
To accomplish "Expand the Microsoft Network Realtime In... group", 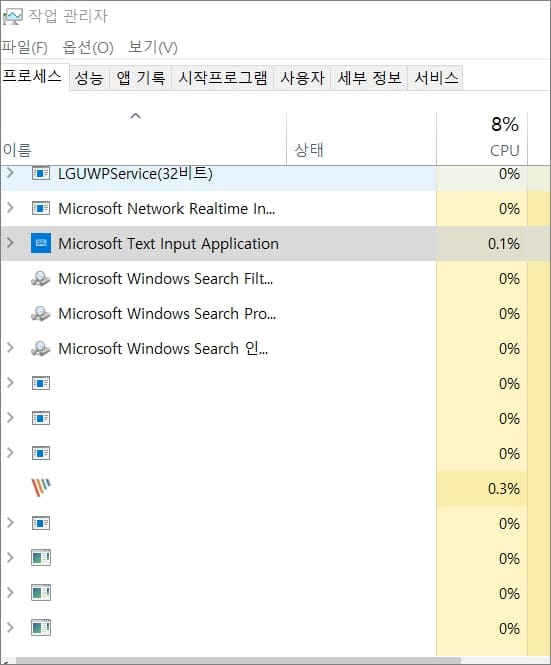I will (x=10, y=207).
